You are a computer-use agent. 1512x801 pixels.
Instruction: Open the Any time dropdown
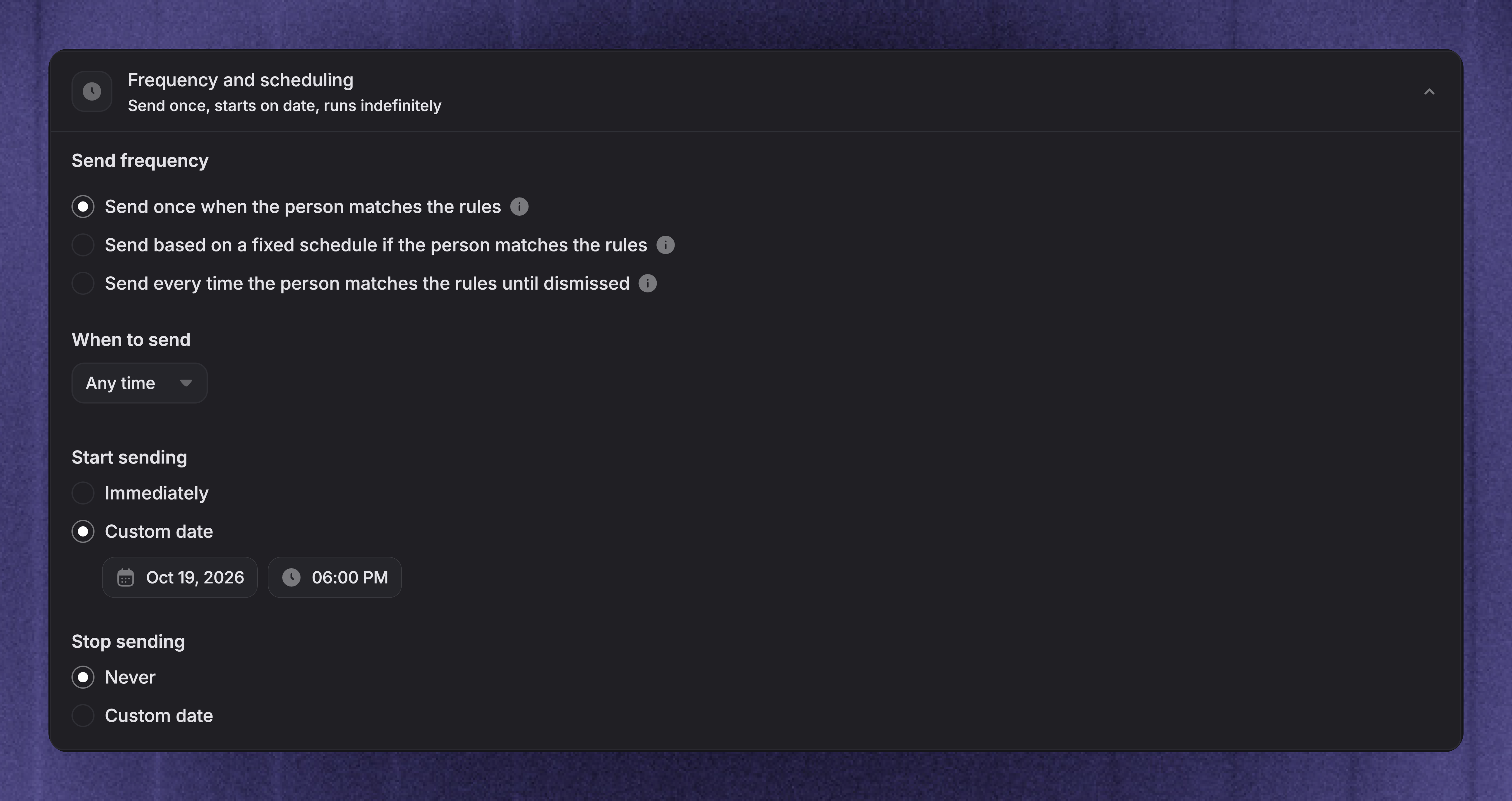139,383
